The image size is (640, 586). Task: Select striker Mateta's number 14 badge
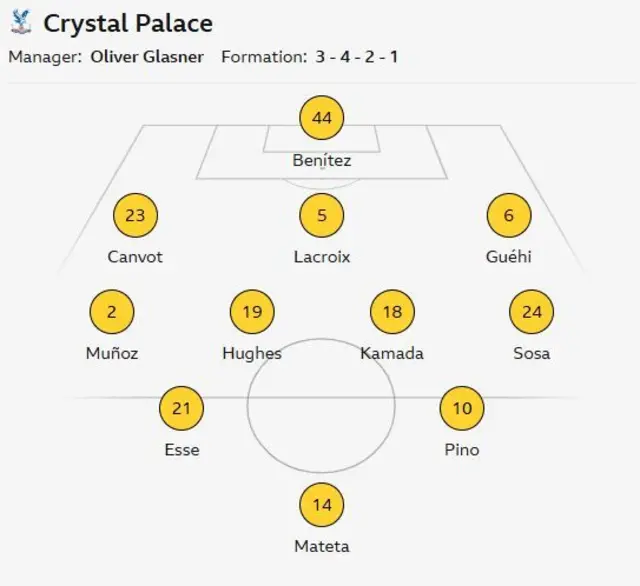tap(322, 505)
